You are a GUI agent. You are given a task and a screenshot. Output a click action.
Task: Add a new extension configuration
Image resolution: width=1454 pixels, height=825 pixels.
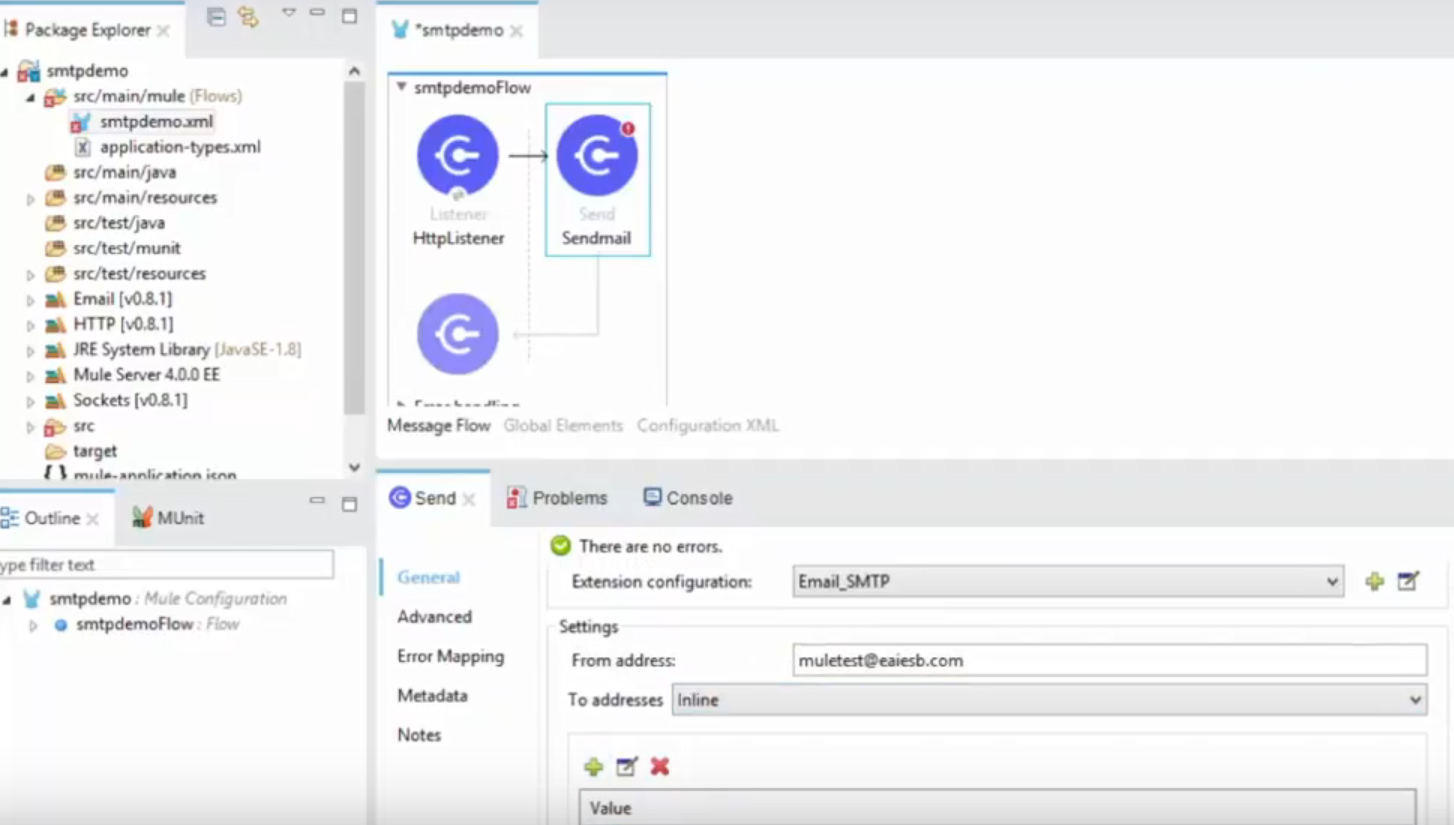click(1375, 582)
